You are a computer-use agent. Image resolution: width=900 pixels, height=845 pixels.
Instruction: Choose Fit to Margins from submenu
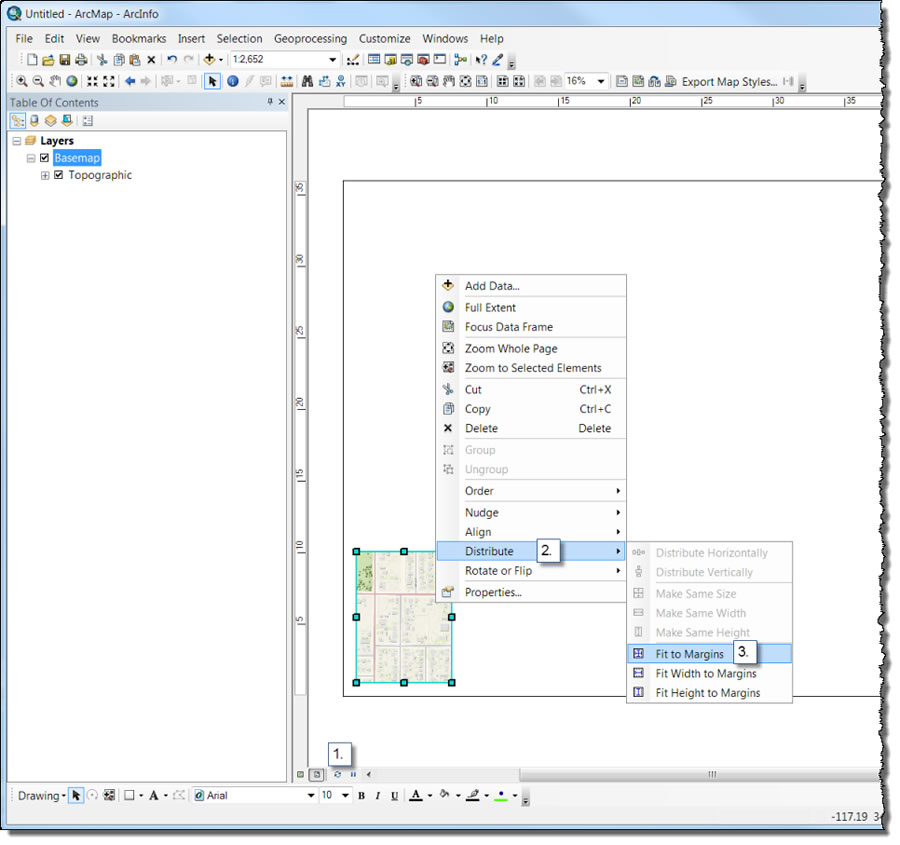[689, 653]
